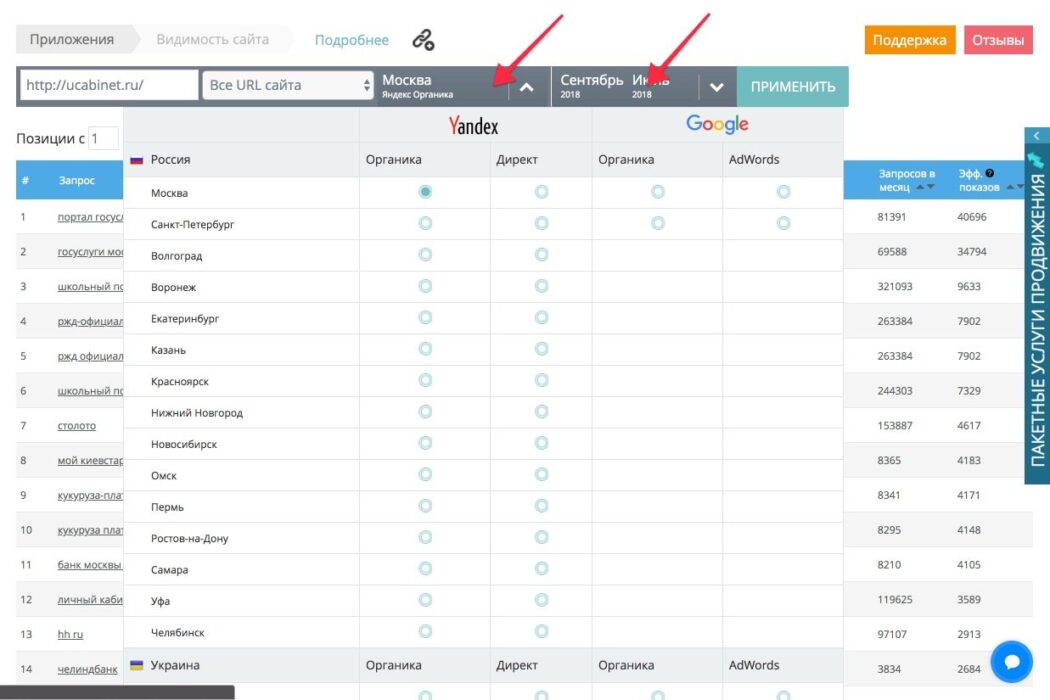This screenshot has height=700, width=1050.
Task: Click the Ростов-на-Дону city label
Action: coord(190,539)
